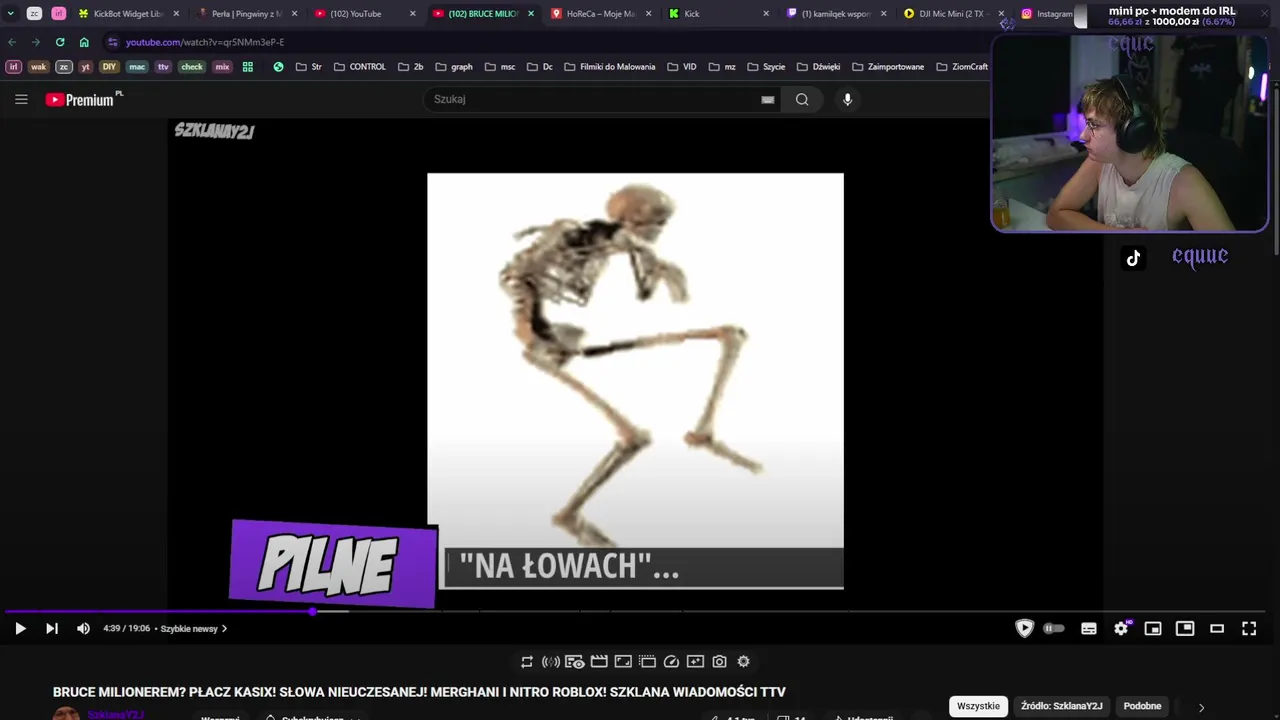Image resolution: width=1280 pixels, height=720 pixels.
Task: Open picture-in-picture mode
Action: [1185, 628]
